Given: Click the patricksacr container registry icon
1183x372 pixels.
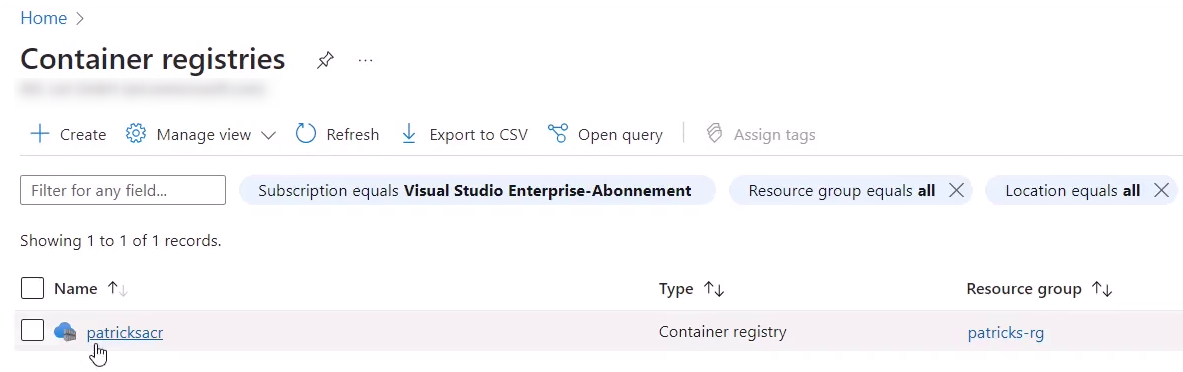Looking at the screenshot, I should coord(65,331).
